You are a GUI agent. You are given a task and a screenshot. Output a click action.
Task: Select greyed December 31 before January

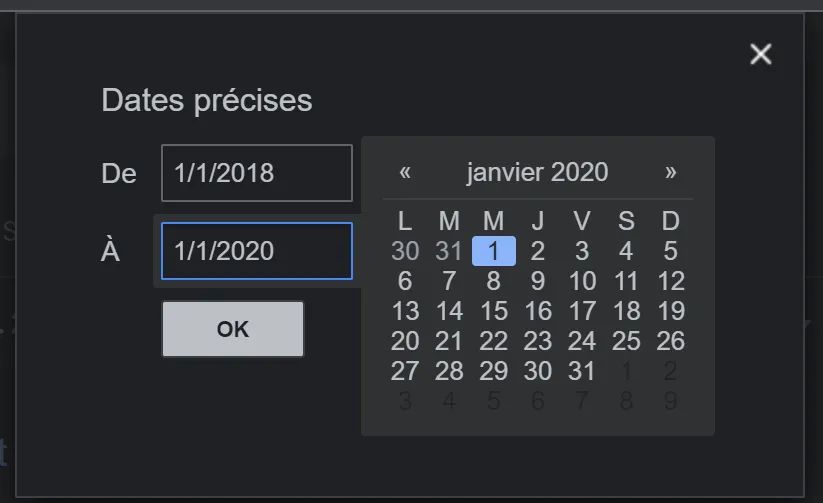(449, 251)
